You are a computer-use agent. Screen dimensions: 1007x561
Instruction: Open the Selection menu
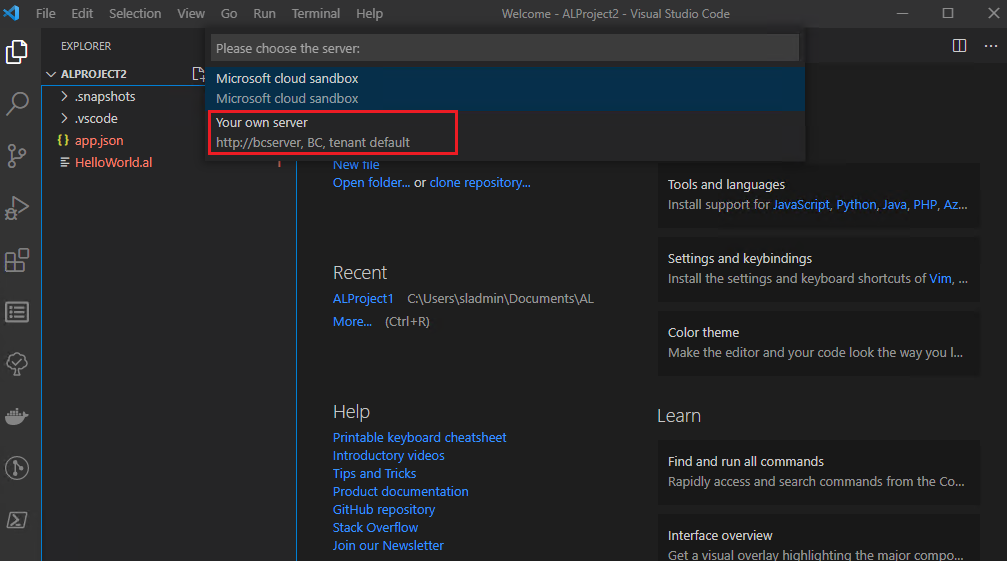[135, 13]
